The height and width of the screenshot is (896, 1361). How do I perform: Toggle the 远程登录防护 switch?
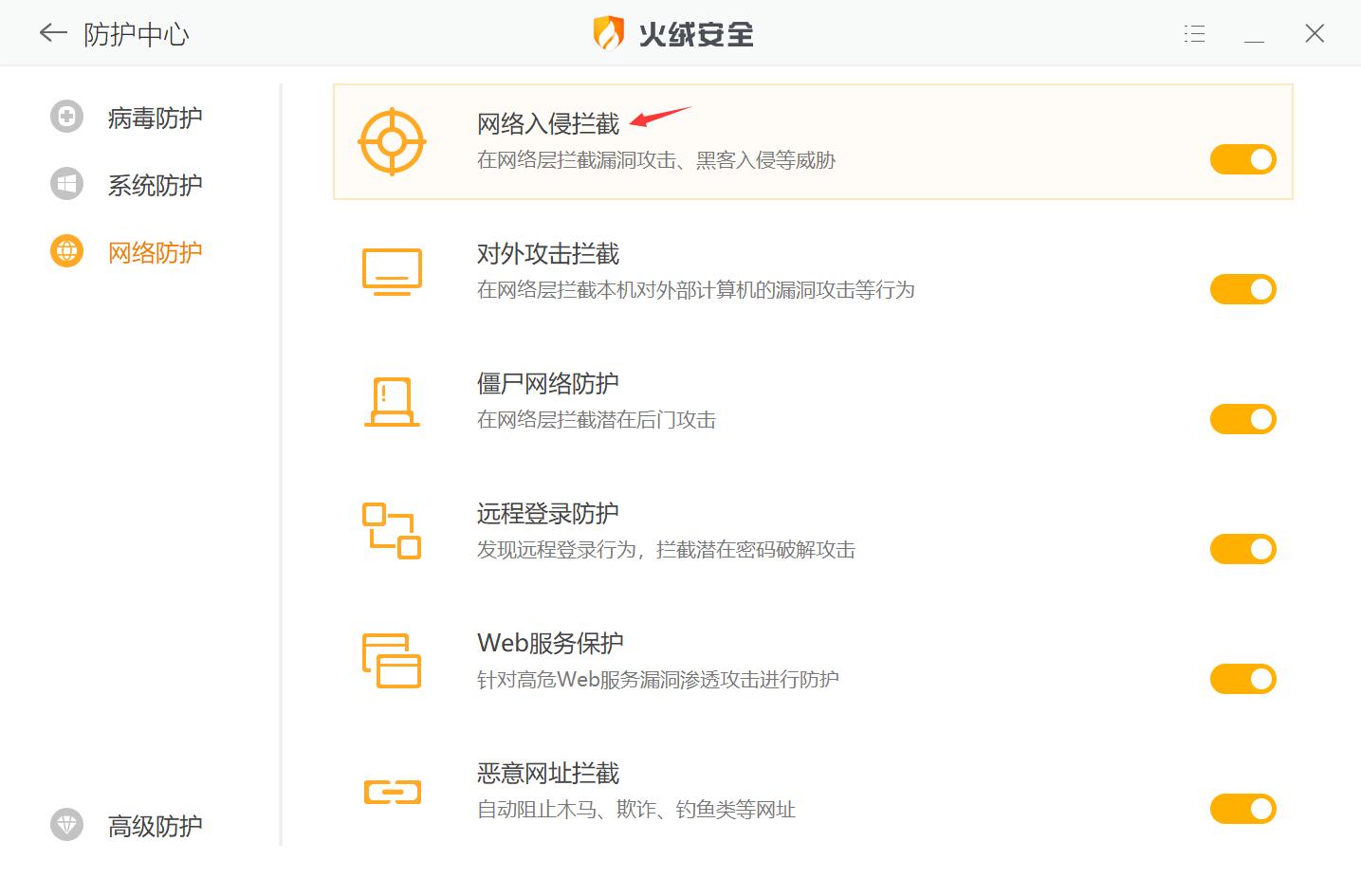point(1242,549)
